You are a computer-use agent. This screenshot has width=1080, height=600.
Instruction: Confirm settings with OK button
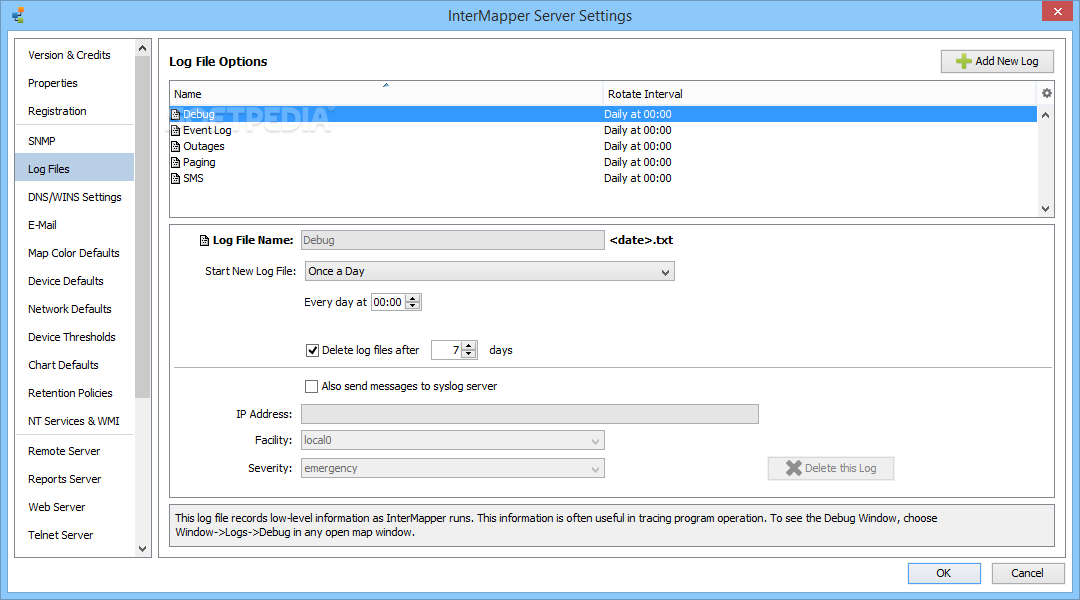point(944,573)
